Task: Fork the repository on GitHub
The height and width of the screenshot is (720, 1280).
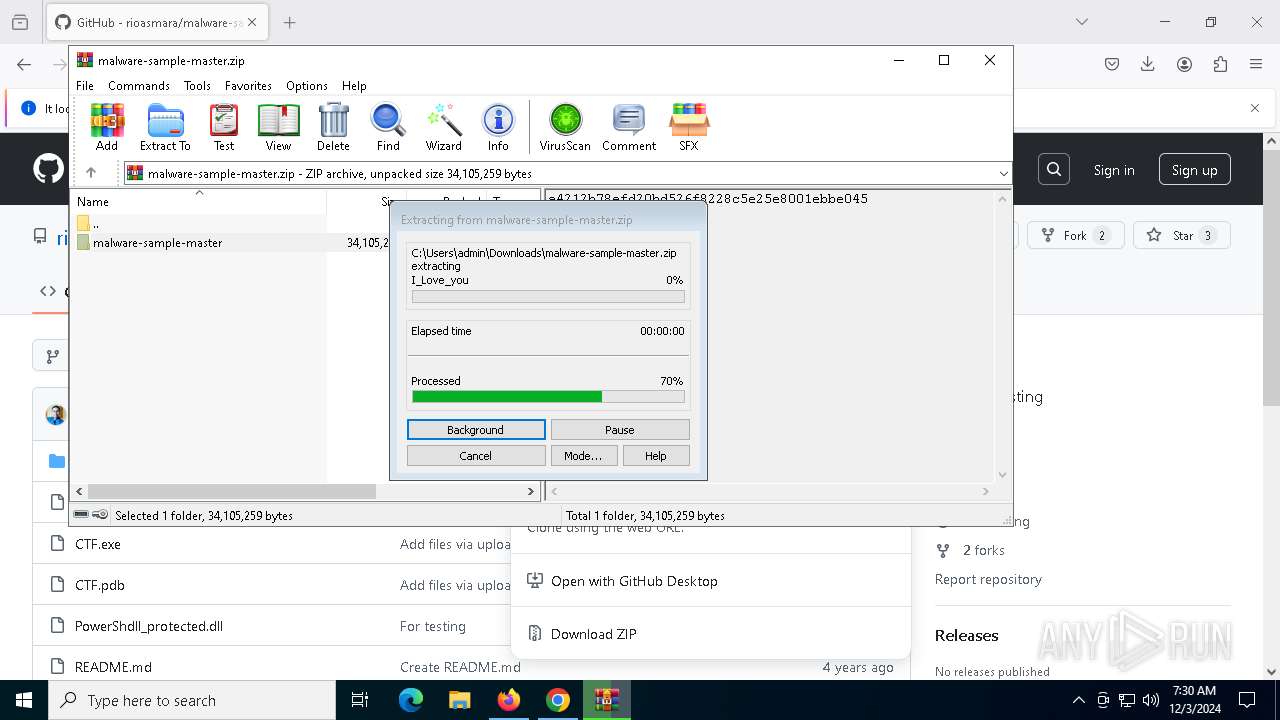Action: coord(1075,236)
